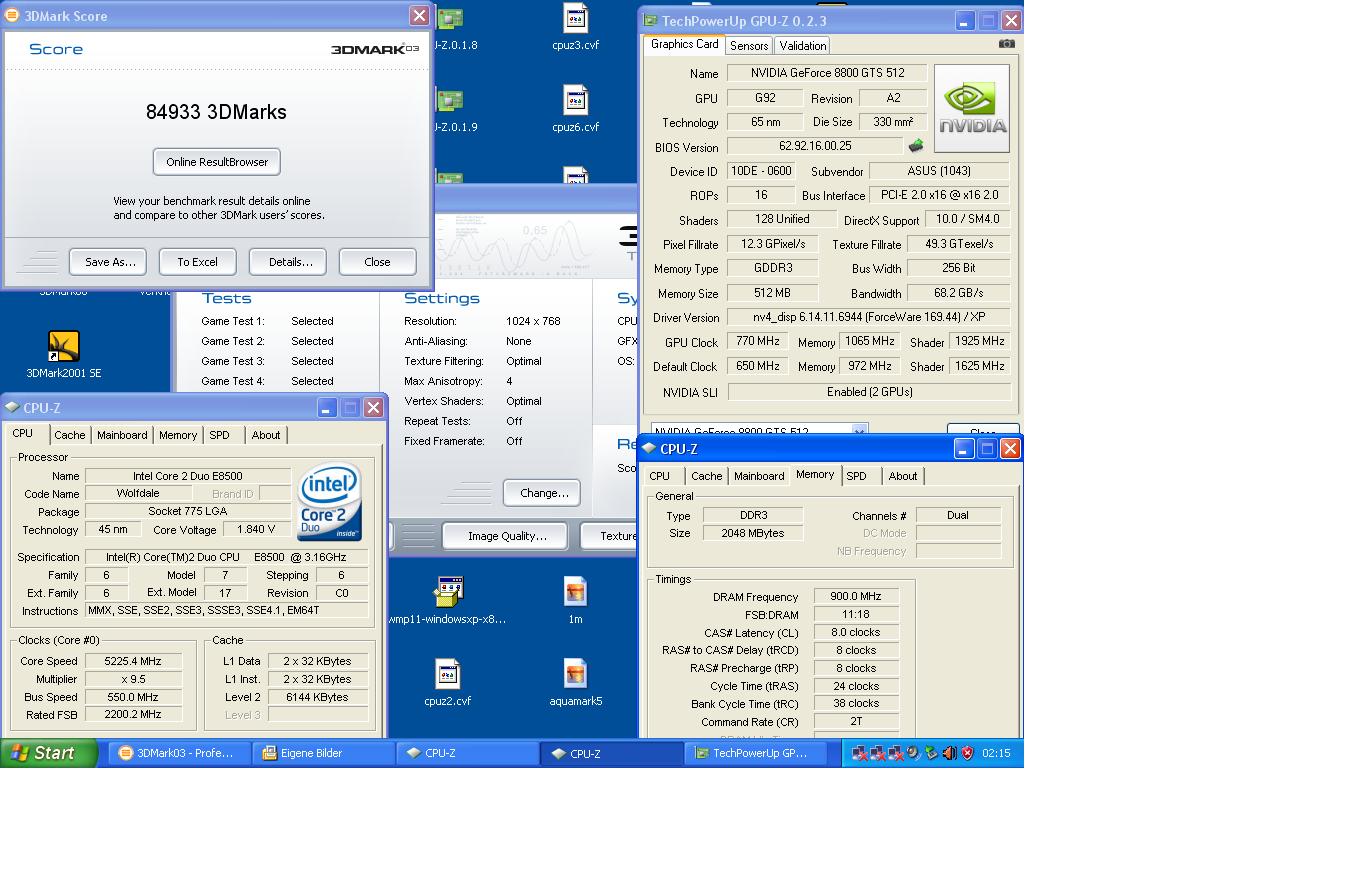
Task: Select the 3DMark2001 SE desktop shortcut
Action: click(x=63, y=355)
